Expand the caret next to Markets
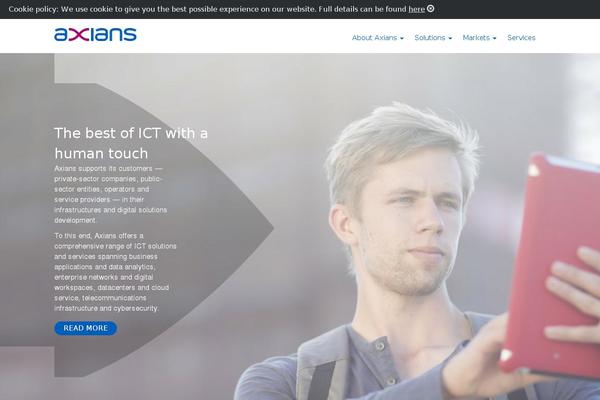Image resolution: width=600 pixels, height=400 pixels. click(x=494, y=38)
